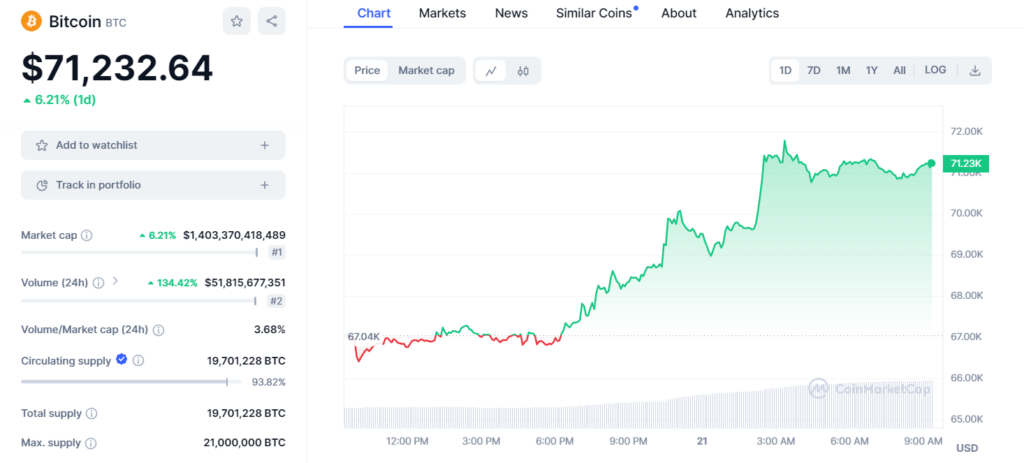The height and width of the screenshot is (463, 1024).
Task: Click plus icon in Track in portfolio
Action: click(264, 185)
